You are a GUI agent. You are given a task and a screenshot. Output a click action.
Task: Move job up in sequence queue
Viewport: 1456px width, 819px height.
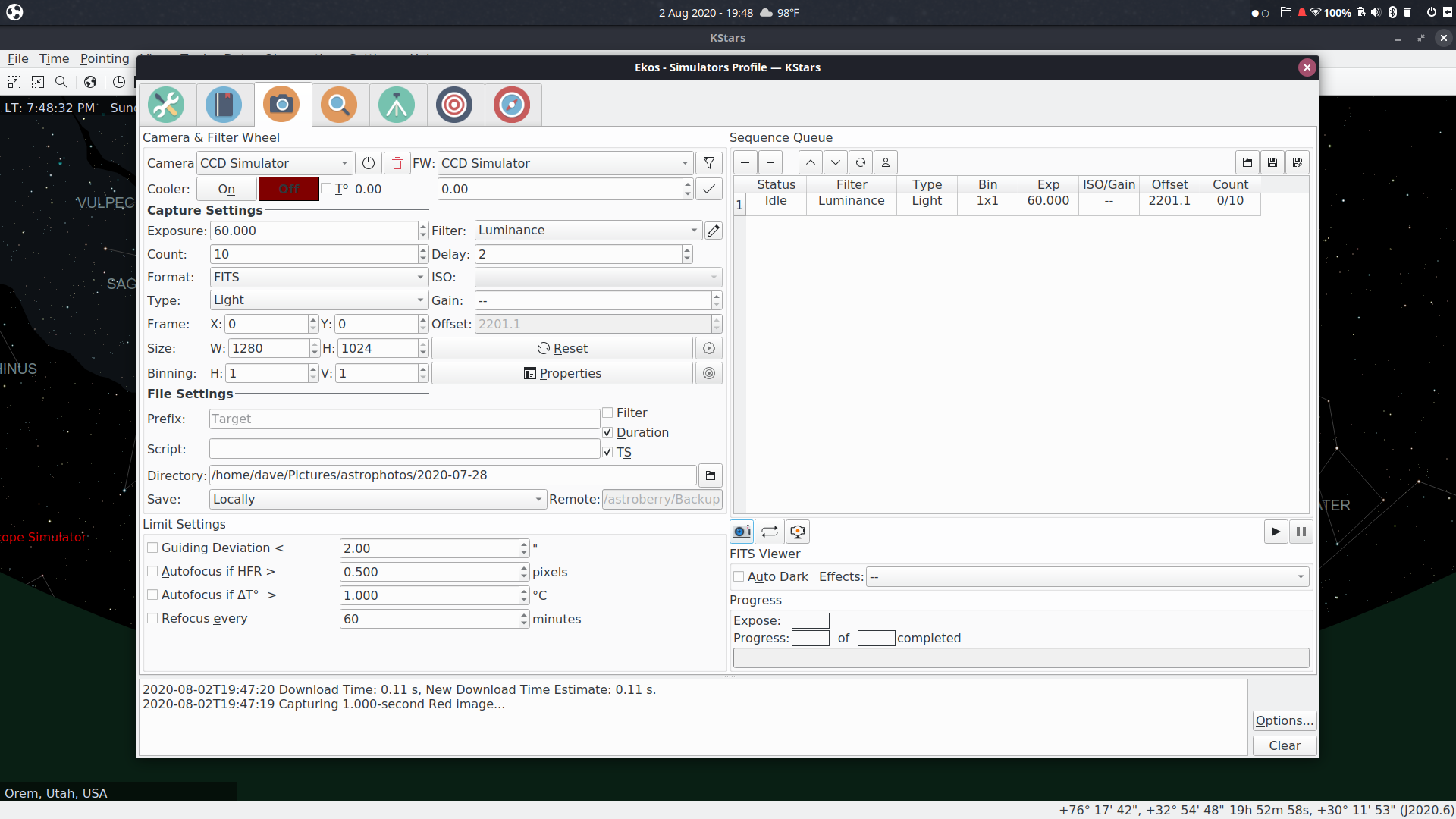(x=811, y=162)
